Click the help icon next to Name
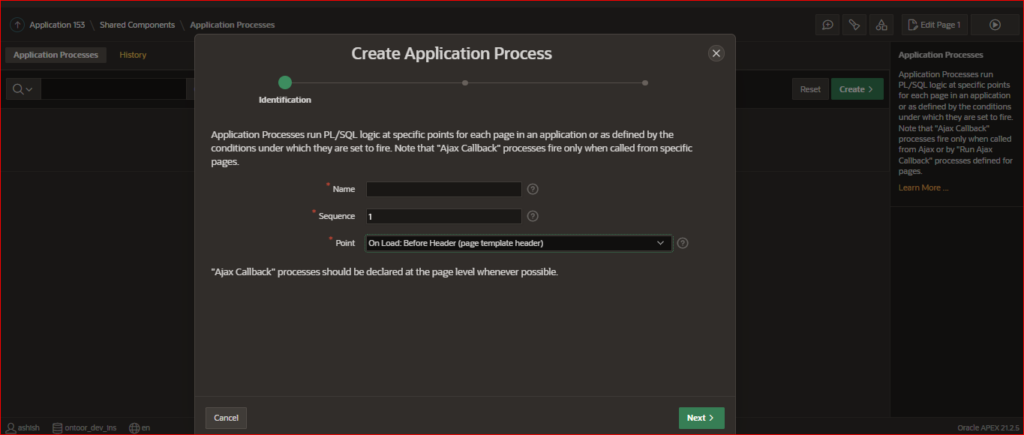1024x435 pixels. tap(533, 188)
